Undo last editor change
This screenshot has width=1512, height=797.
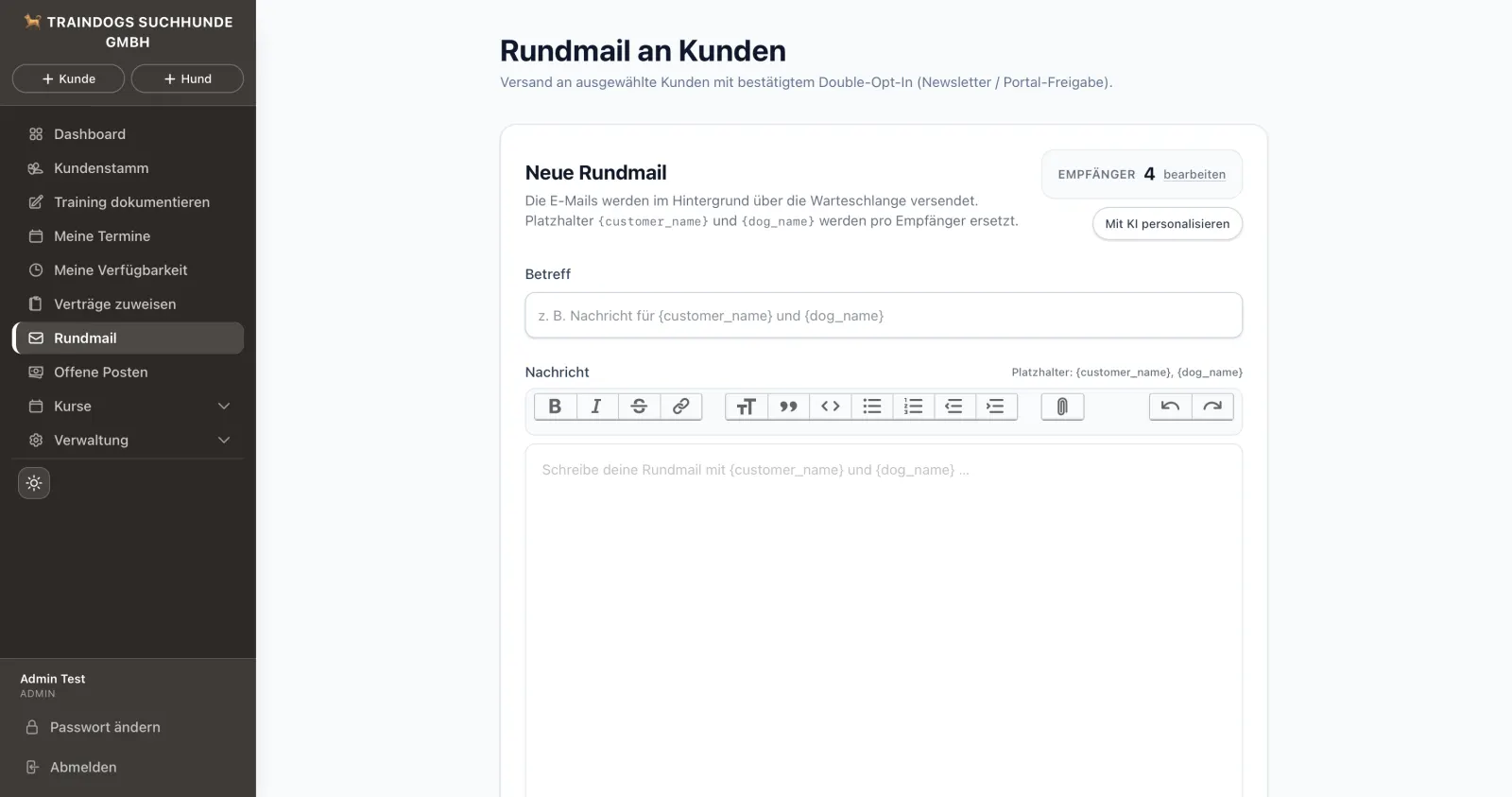click(x=1170, y=407)
